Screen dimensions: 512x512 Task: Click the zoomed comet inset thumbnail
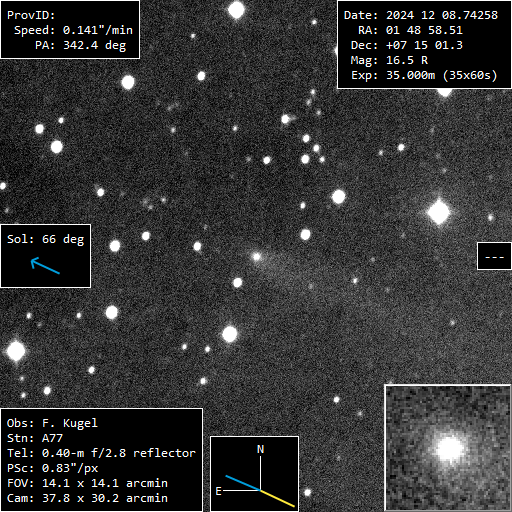pos(448,447)
